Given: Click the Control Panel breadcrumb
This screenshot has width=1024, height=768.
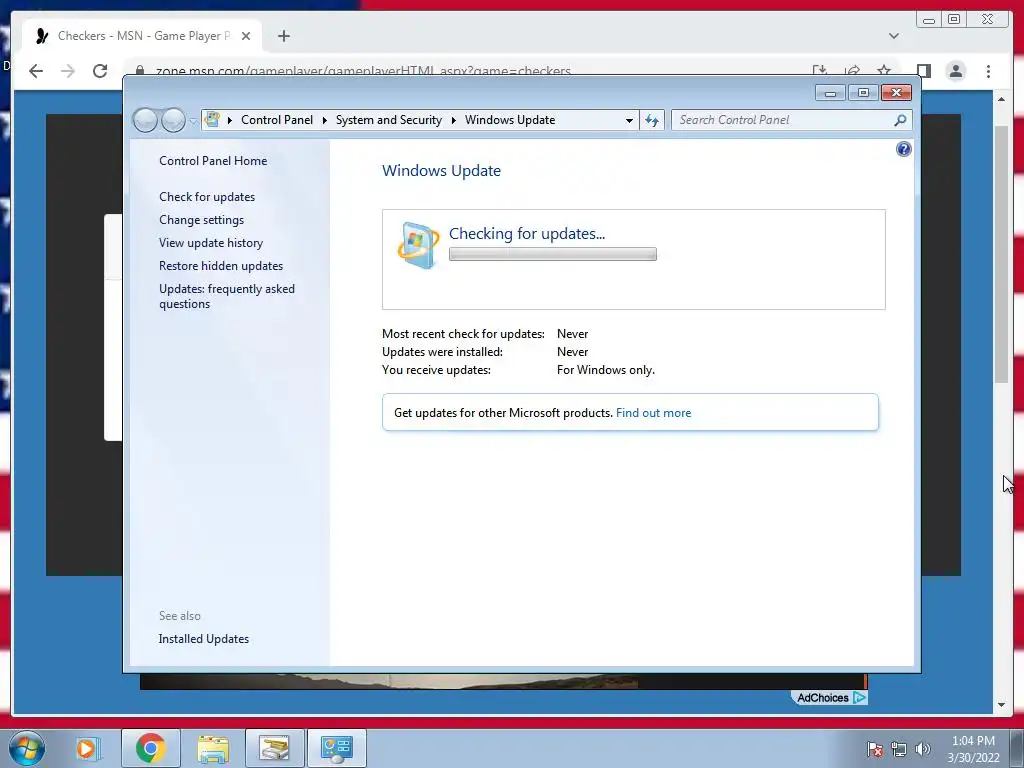Looking at the screenshot, I should pos(277,120).
